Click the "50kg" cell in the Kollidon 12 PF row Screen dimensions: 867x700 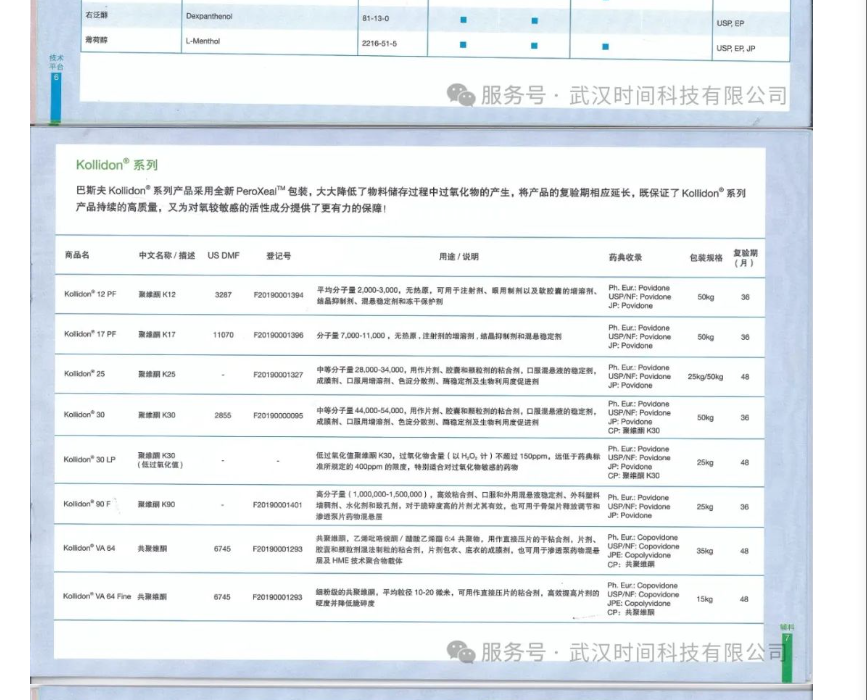(x=706, y=297)
